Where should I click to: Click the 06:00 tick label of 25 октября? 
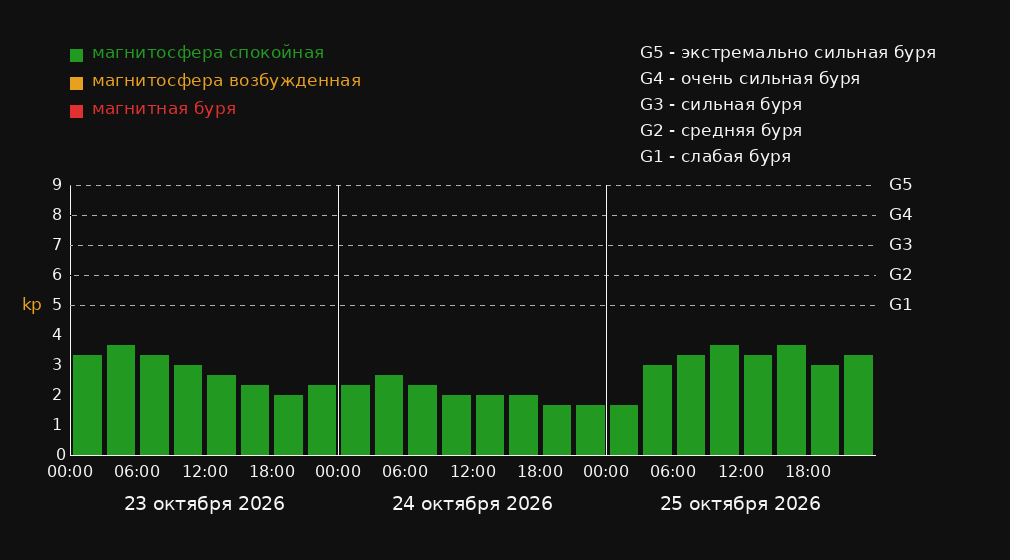(x=673, y=472)
